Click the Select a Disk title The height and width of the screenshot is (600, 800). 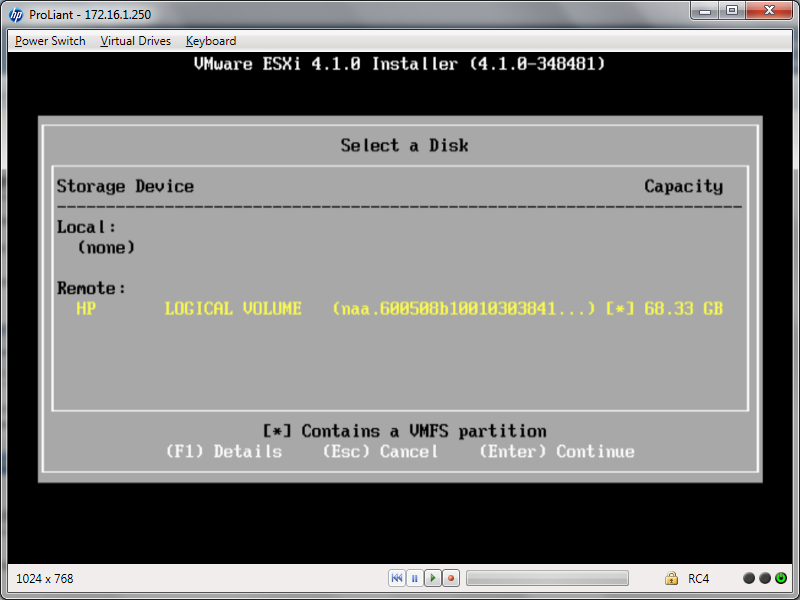[405, 145]
